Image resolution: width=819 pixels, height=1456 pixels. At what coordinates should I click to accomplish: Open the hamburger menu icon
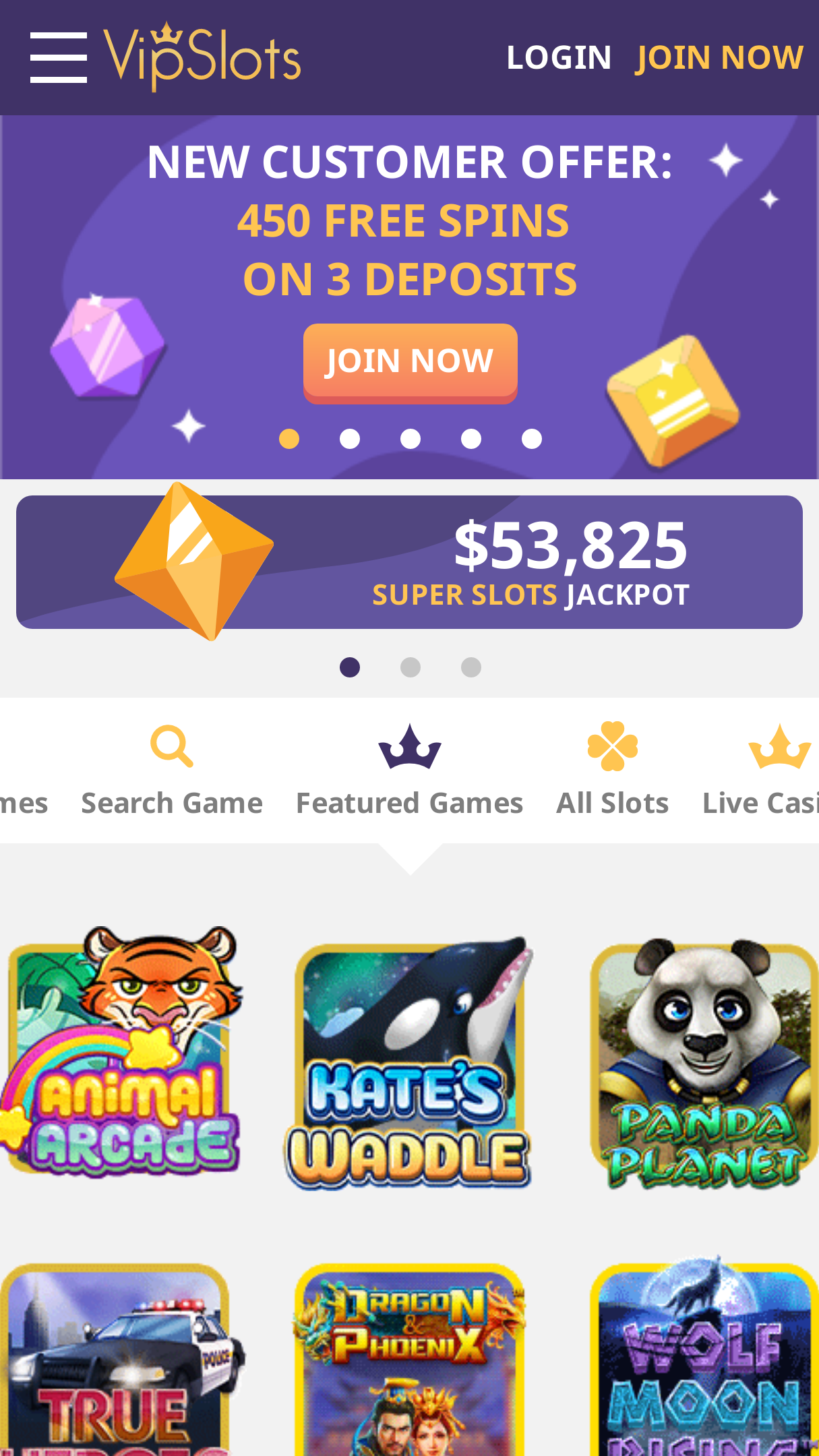[x=59, y=57]
